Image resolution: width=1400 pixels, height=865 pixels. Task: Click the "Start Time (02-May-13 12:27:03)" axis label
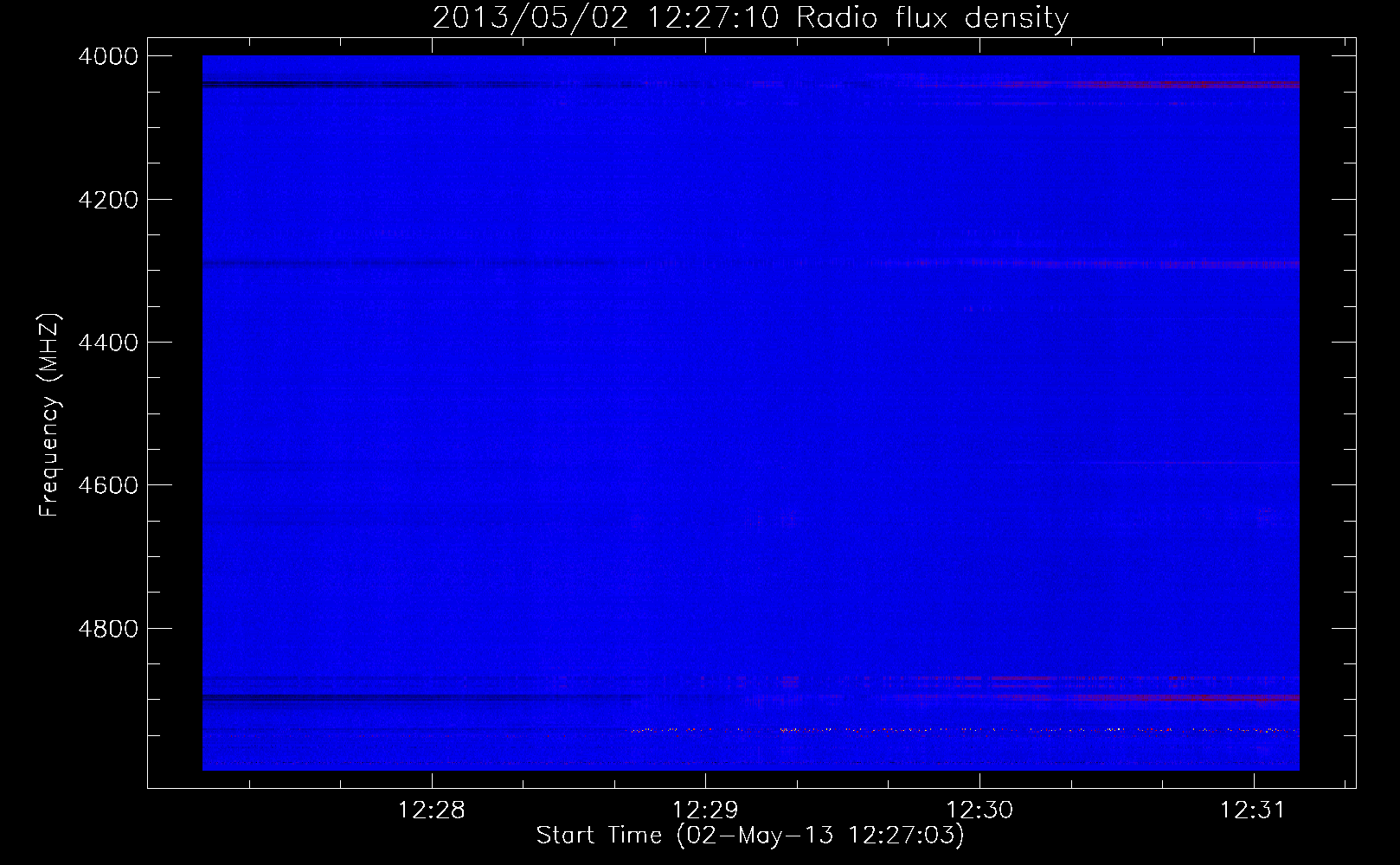(x=750, y=836)
